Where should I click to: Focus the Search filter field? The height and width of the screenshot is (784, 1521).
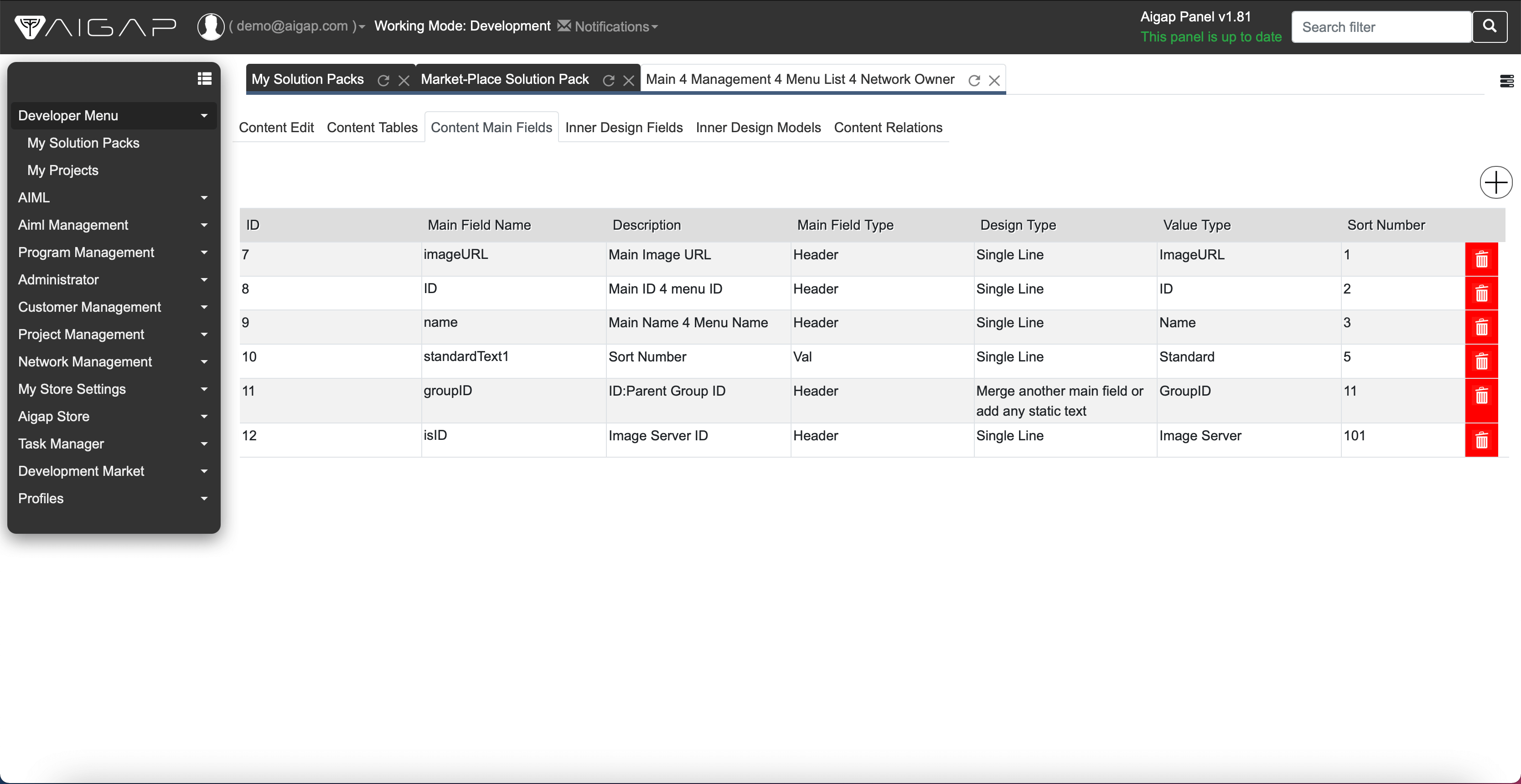pyautogui.click(x=1381, y=27)
